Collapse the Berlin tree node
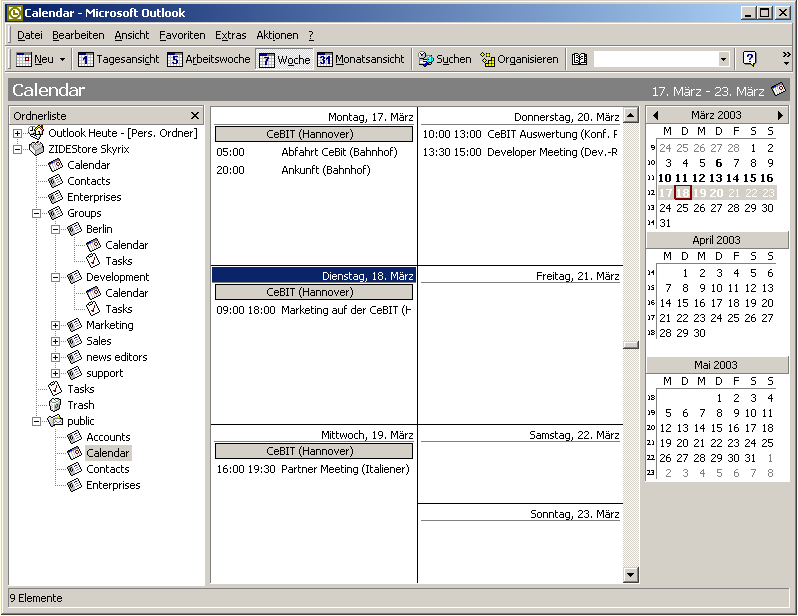Screen dimensions: 798x616 tap(56, 230)
